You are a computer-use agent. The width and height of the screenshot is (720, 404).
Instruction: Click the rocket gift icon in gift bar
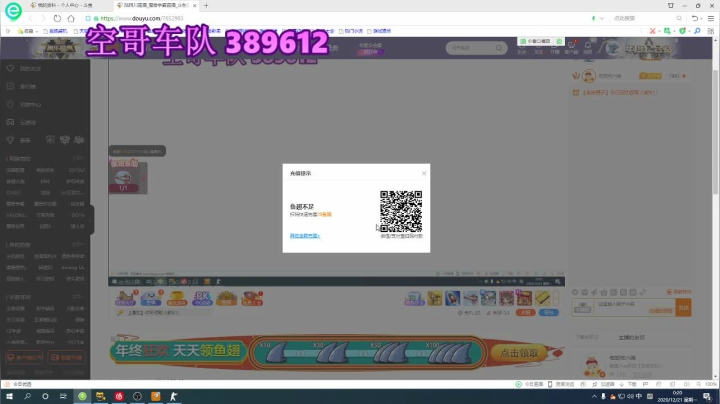coord(452,298)
